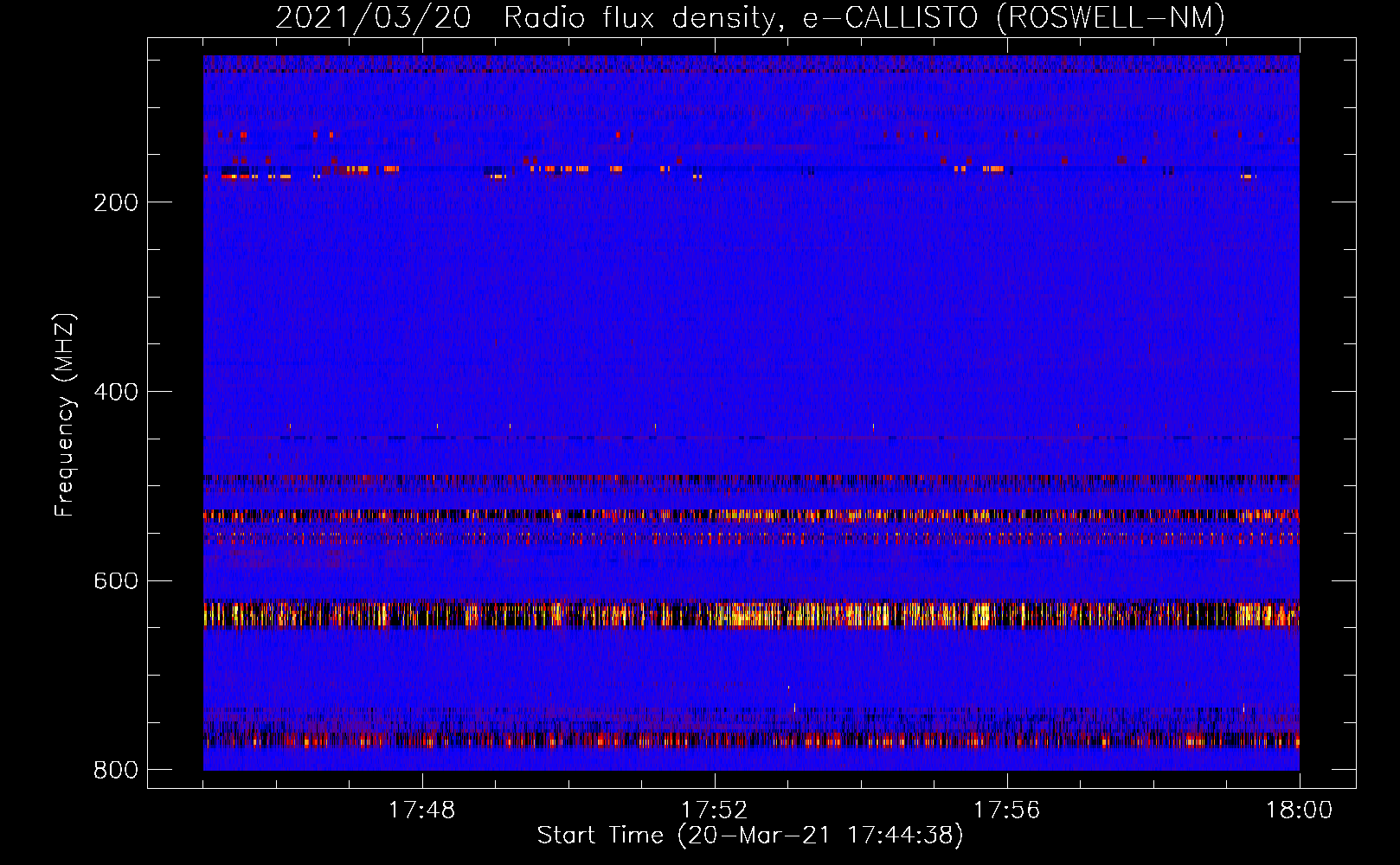This screenshot has height=865, width=1400.
Task: Click the 17:56 time tick label
Action: 1006,811
